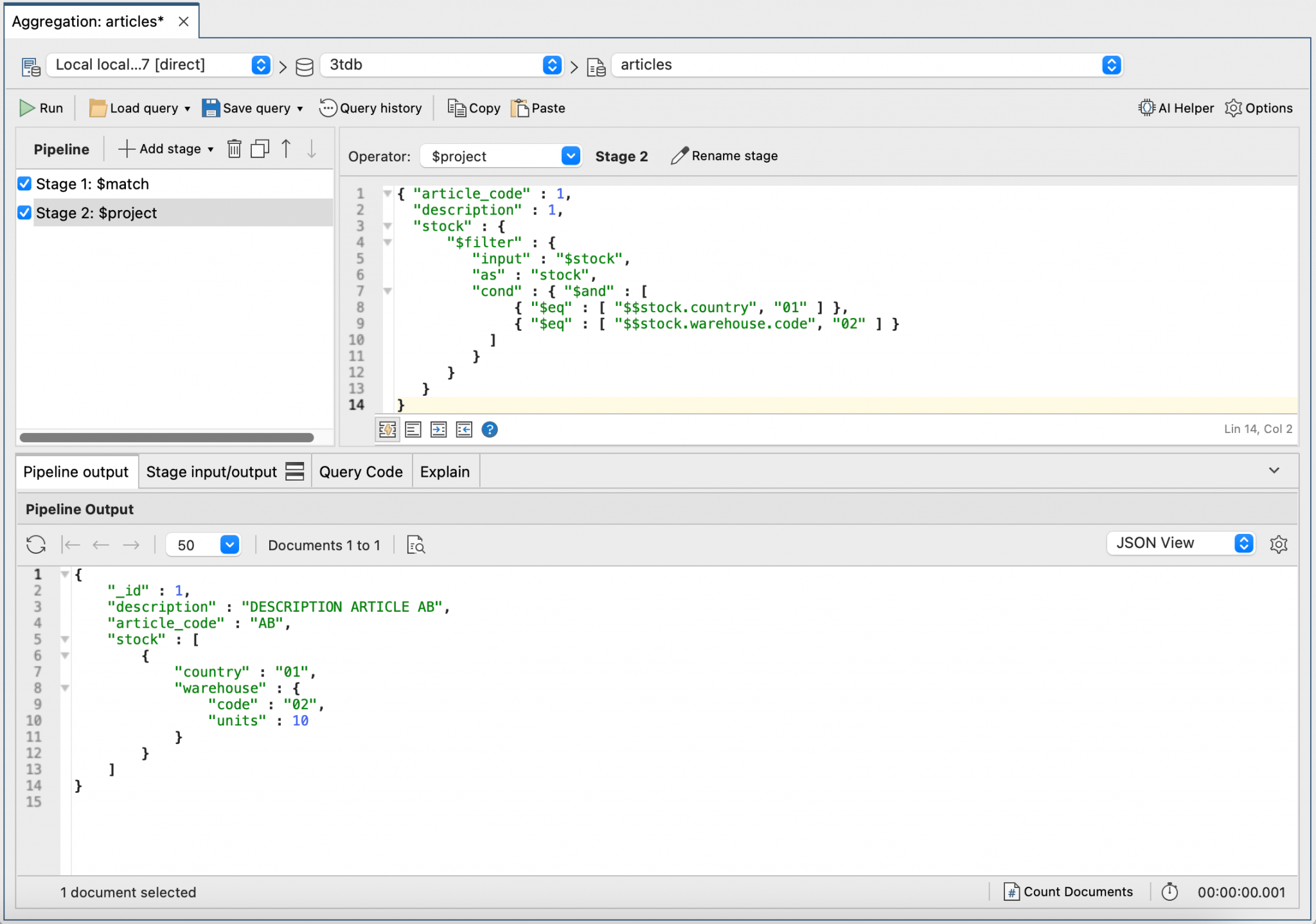Expand the JSON View selector
This screenshot has width=1316, height=924.
click(x=1244, y=543)
